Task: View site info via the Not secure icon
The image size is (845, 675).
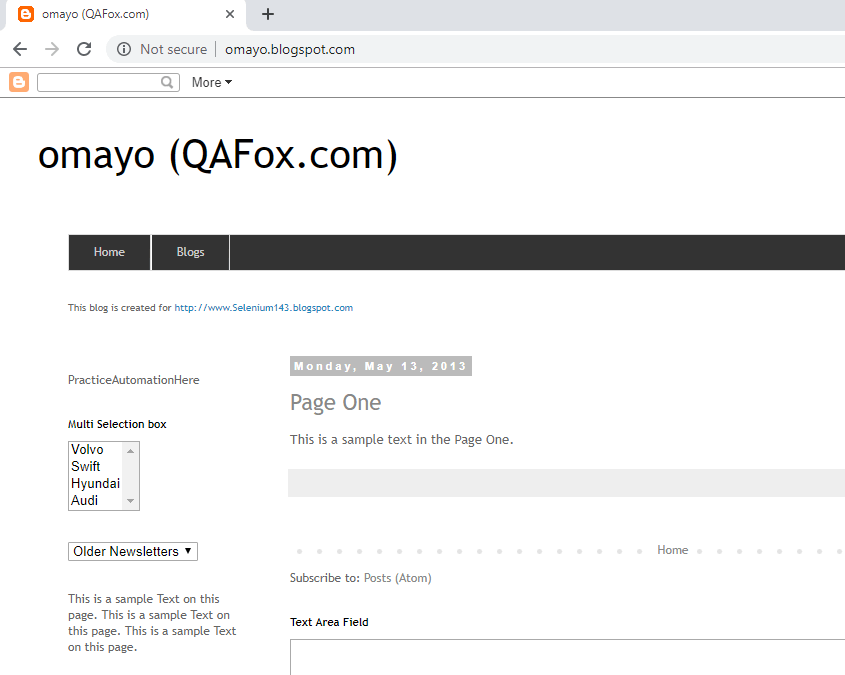Action: (124, 50)
